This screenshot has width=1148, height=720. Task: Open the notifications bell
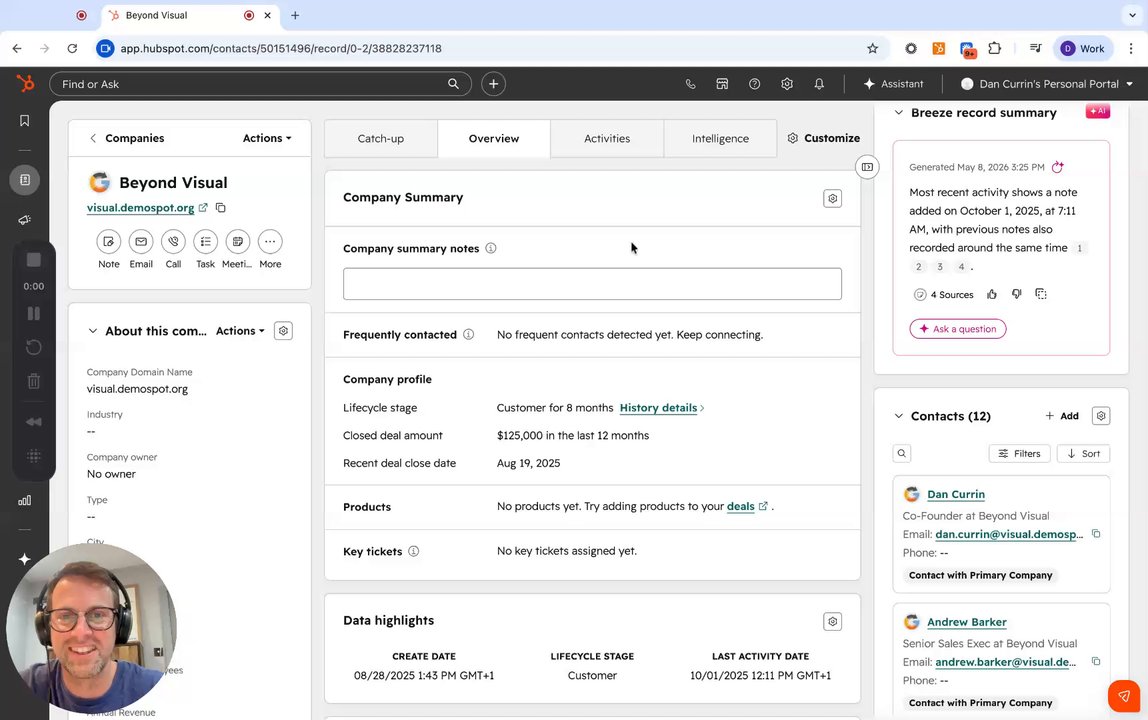pos(819,83)
